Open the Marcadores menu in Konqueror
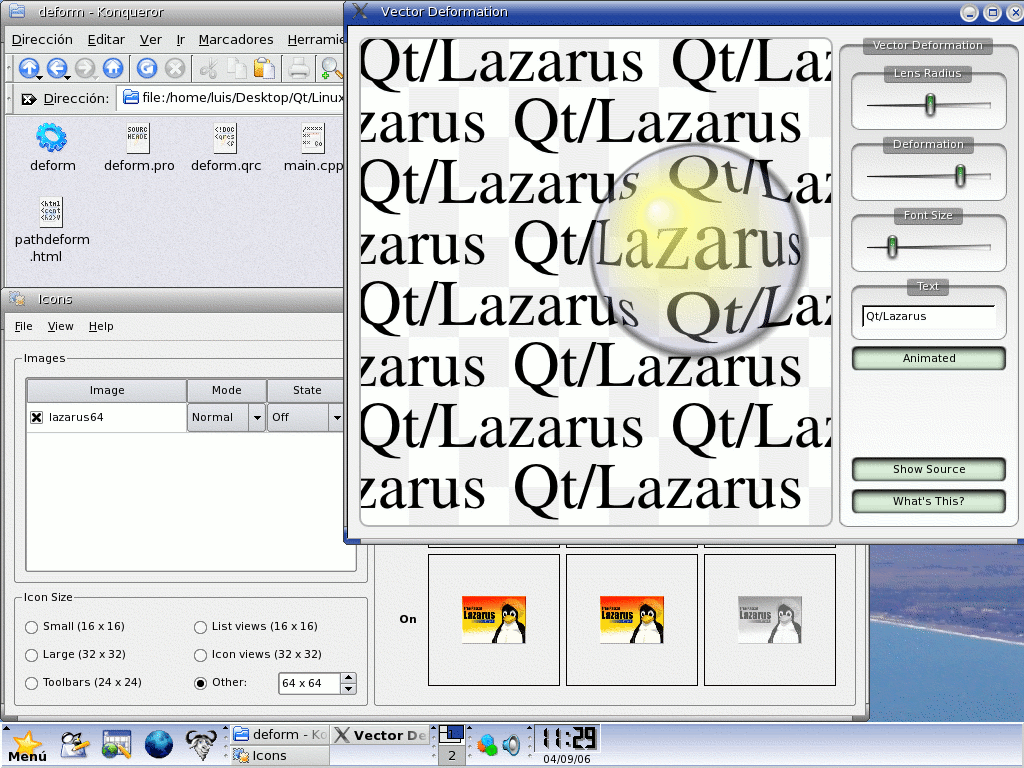 (x=235, y=40)
